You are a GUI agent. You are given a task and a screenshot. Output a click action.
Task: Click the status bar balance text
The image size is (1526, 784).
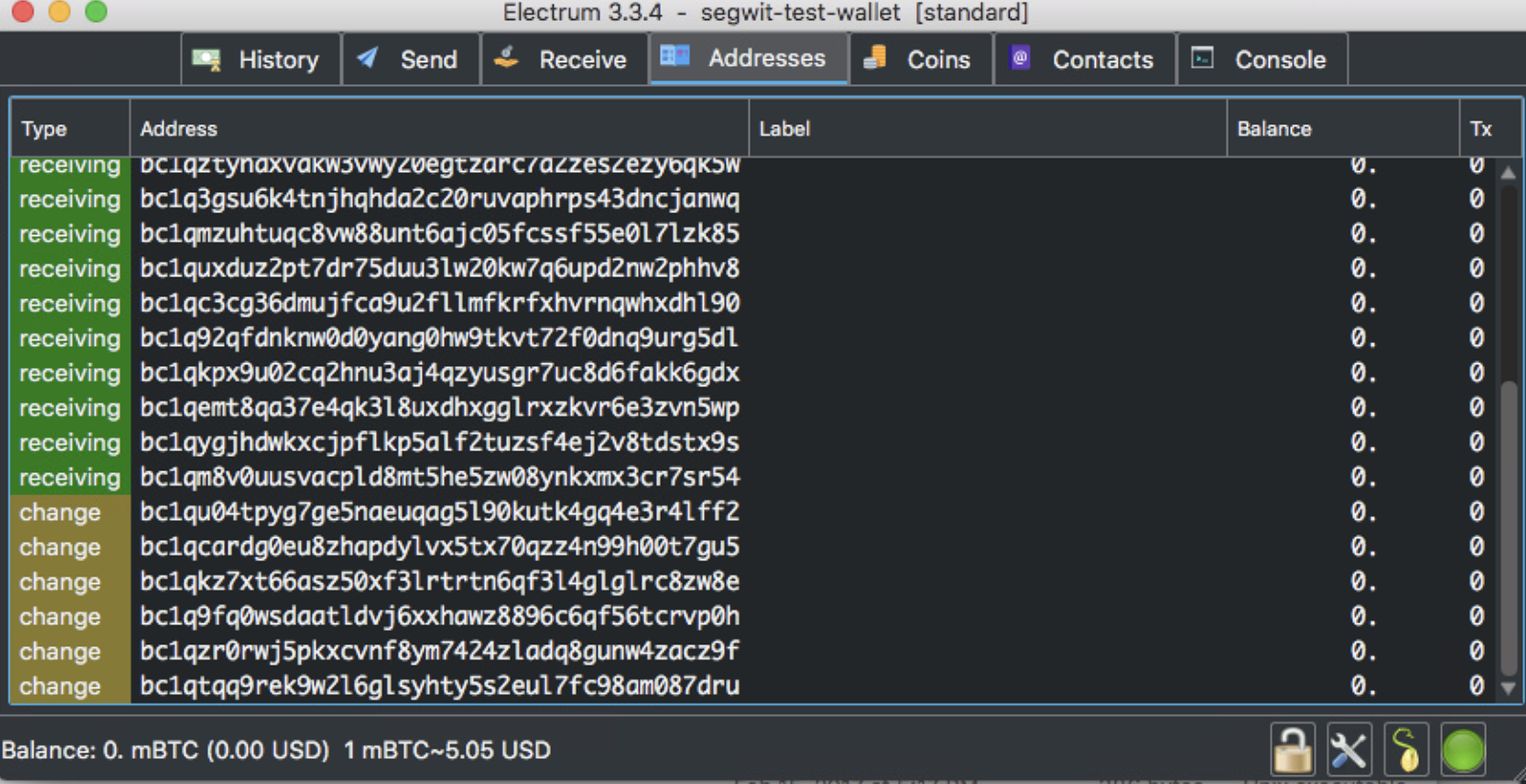click(276, 750)
